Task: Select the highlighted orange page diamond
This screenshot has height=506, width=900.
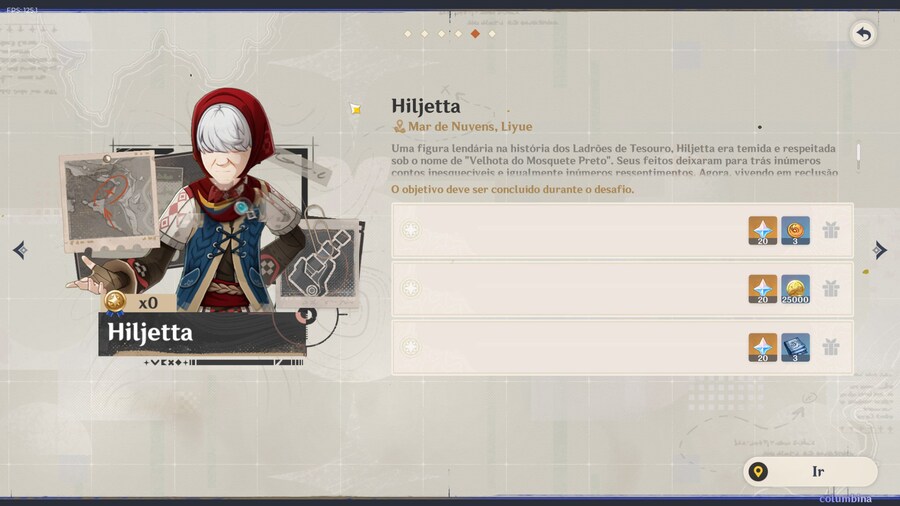Action: pos(475,34)
